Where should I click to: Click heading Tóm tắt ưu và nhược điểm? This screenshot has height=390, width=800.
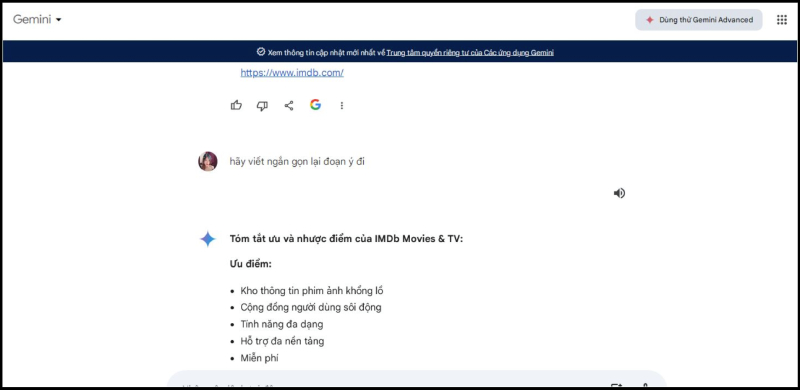click(x=346, y=239)
